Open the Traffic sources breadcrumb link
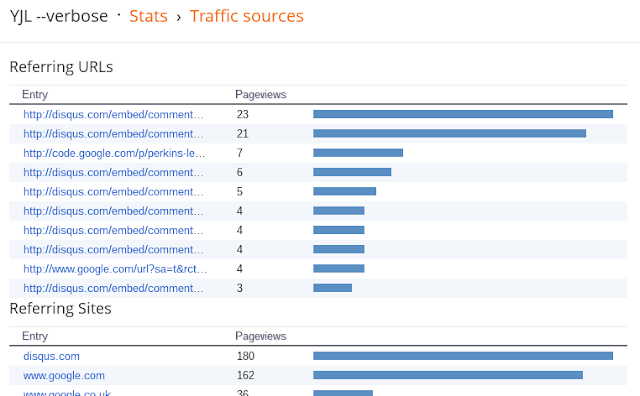The width and height of the screenshot is (640, 396). tap(247, 16)
